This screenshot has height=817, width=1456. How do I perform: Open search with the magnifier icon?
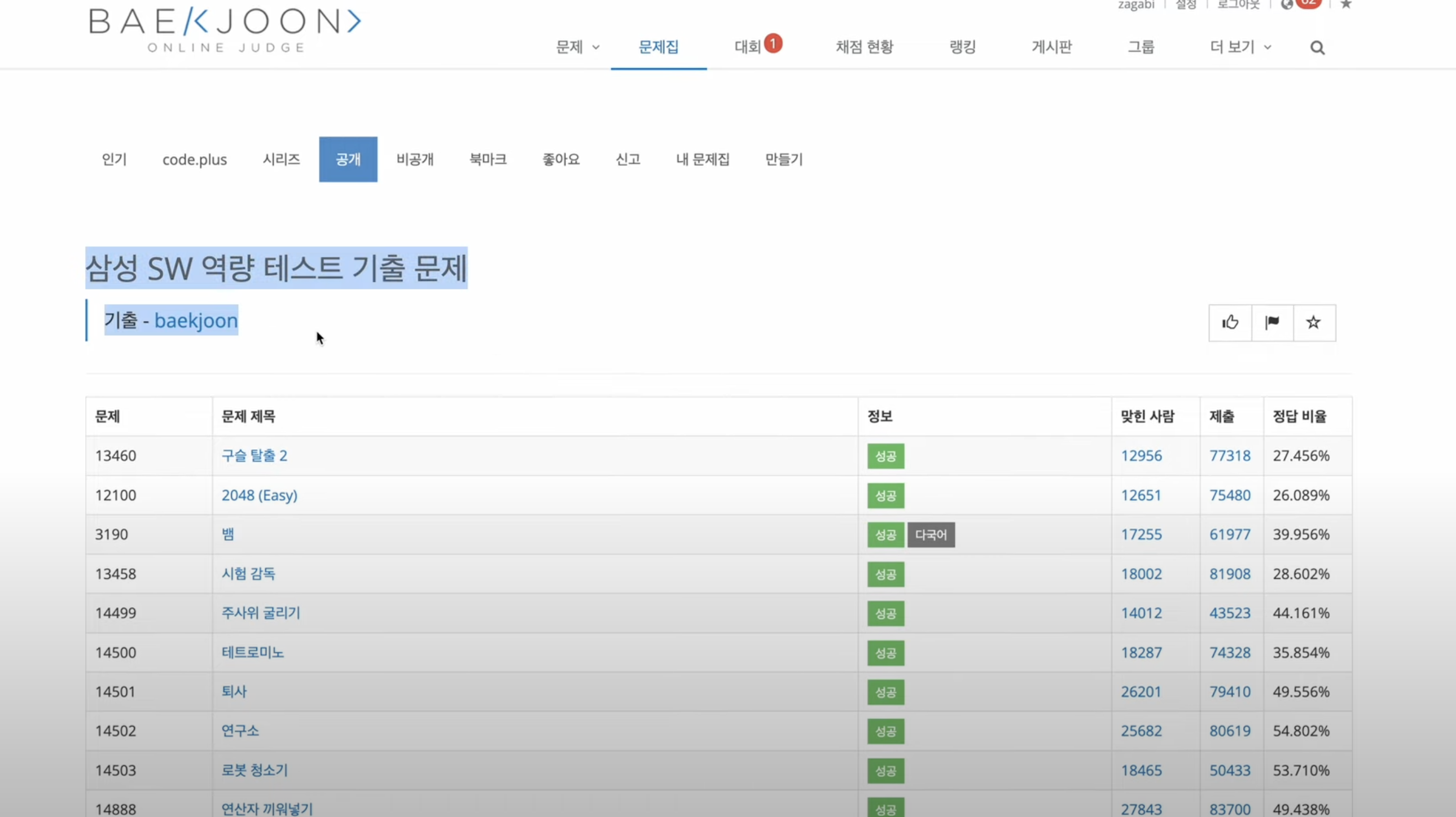tap(1317, 48)
